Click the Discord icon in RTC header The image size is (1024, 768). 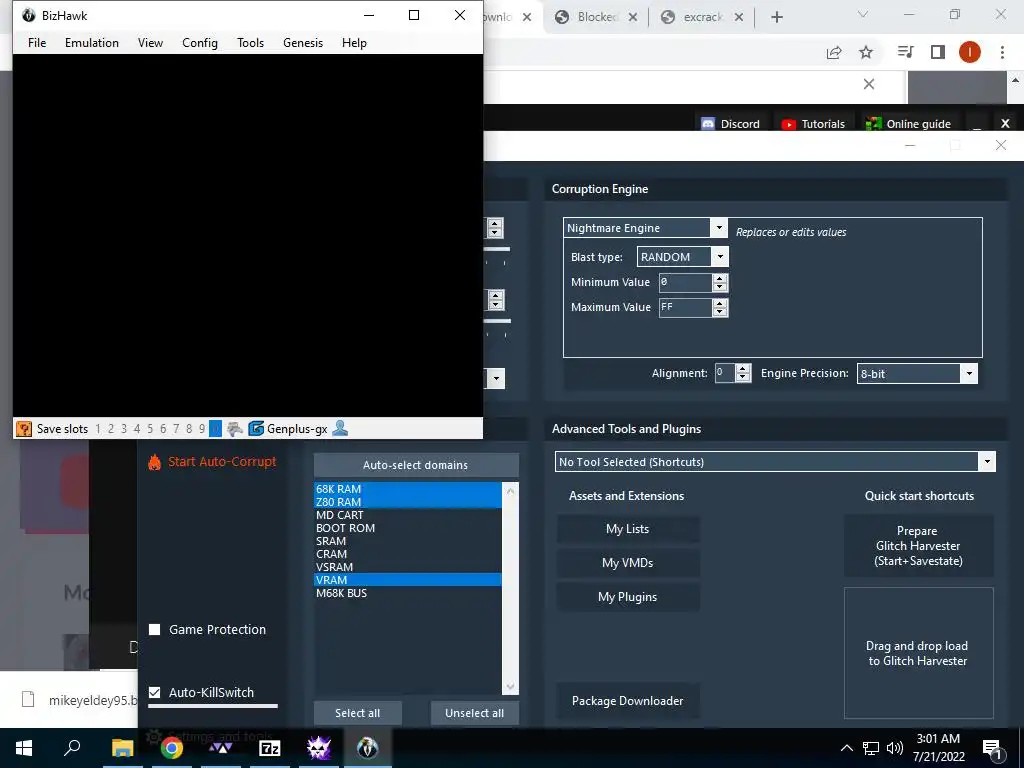(x=708, y=123)
